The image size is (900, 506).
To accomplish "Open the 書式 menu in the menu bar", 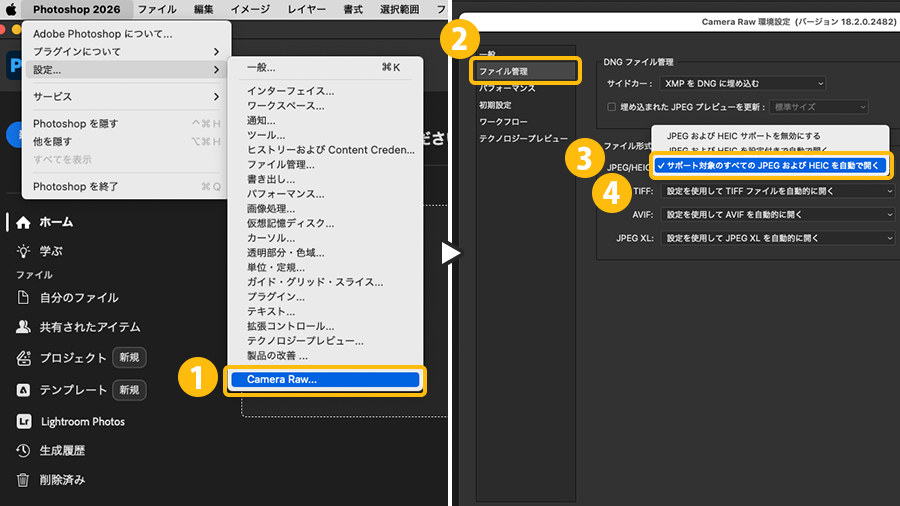I will [353, 9].
